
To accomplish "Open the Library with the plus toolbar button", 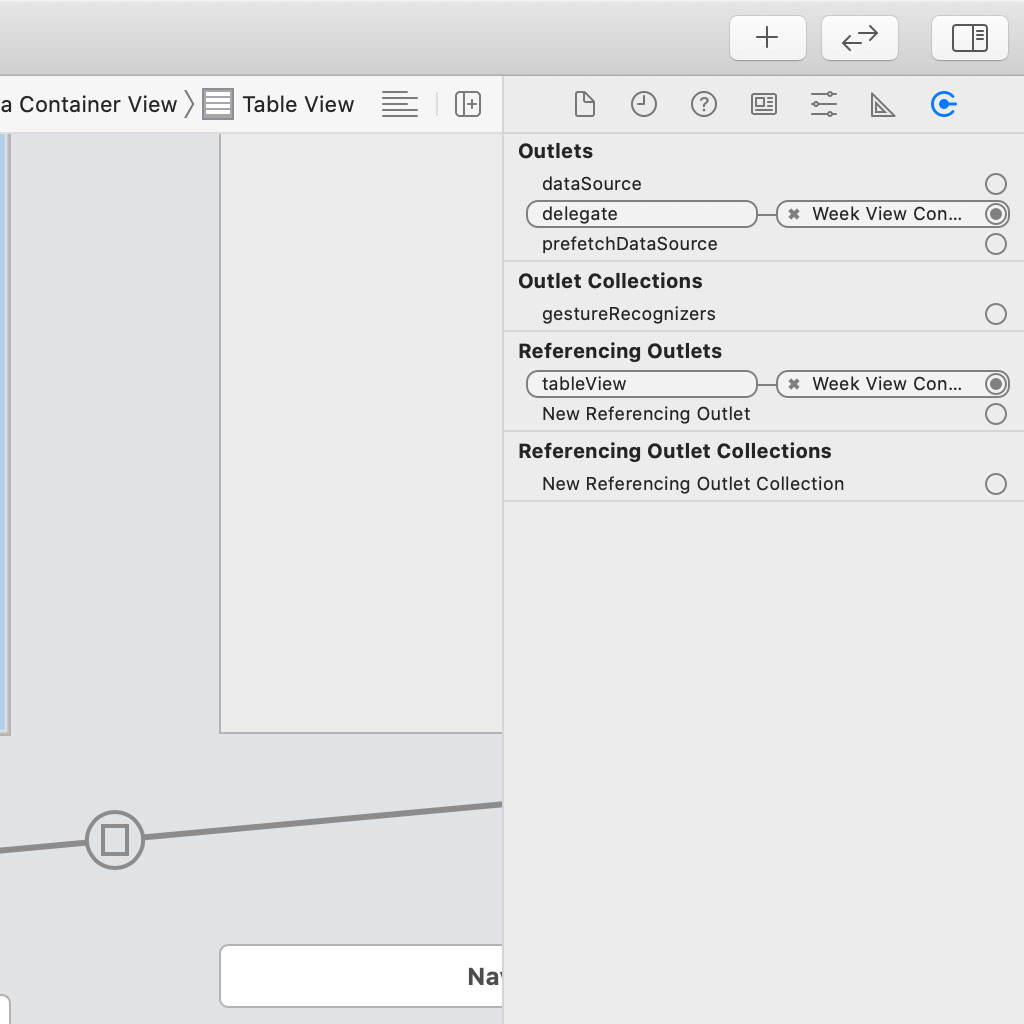I will (767, 38).
